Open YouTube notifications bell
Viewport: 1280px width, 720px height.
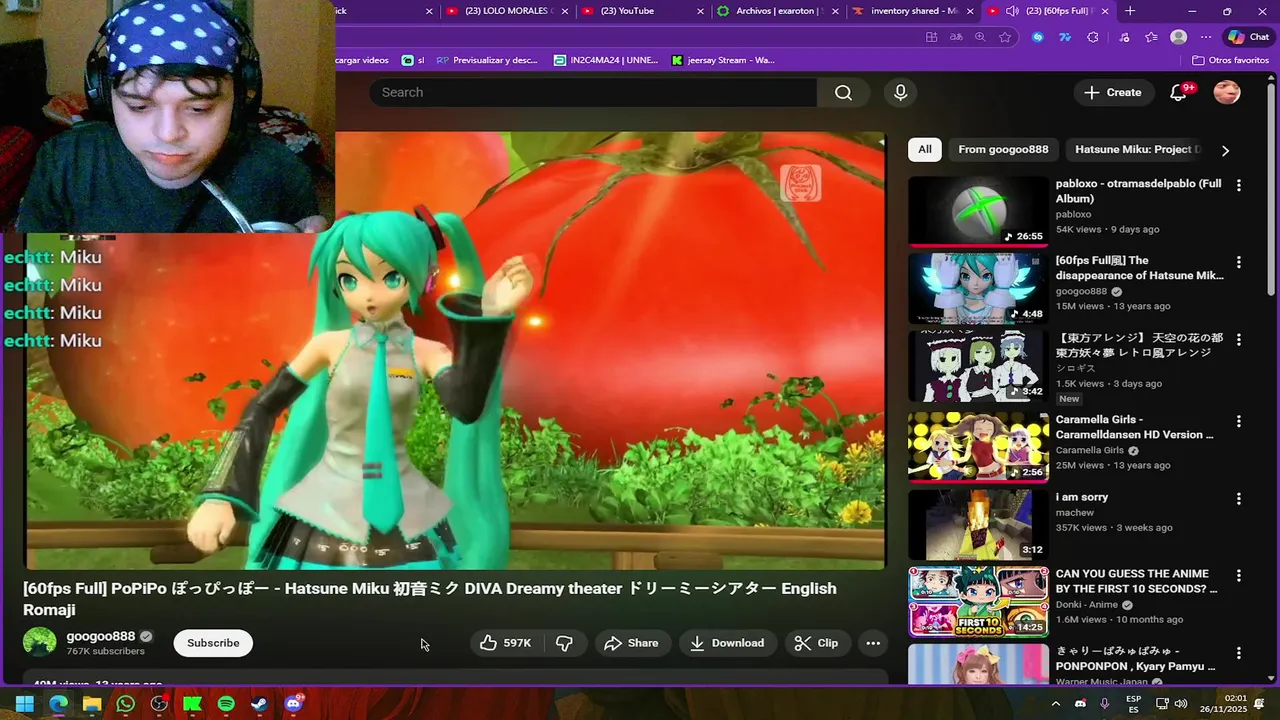click(1178, 92)
